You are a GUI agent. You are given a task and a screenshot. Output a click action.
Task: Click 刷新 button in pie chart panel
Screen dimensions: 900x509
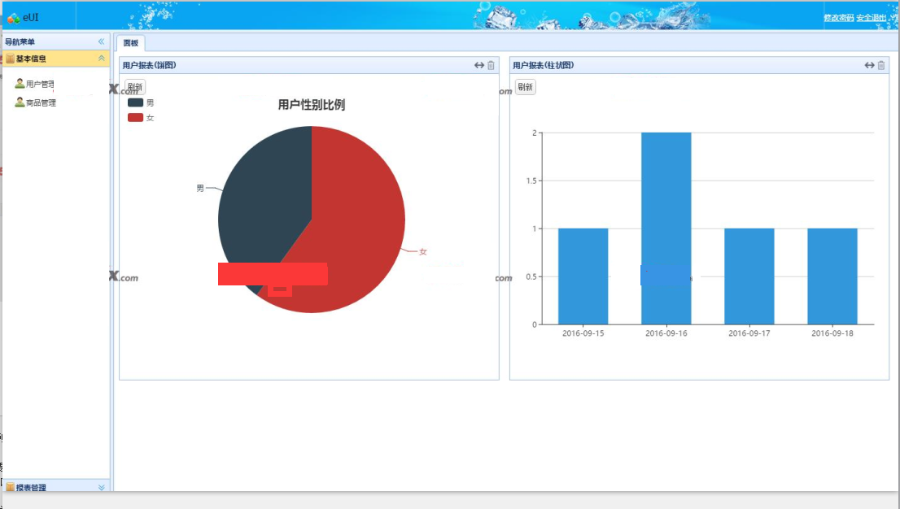(x=135, y=87)
